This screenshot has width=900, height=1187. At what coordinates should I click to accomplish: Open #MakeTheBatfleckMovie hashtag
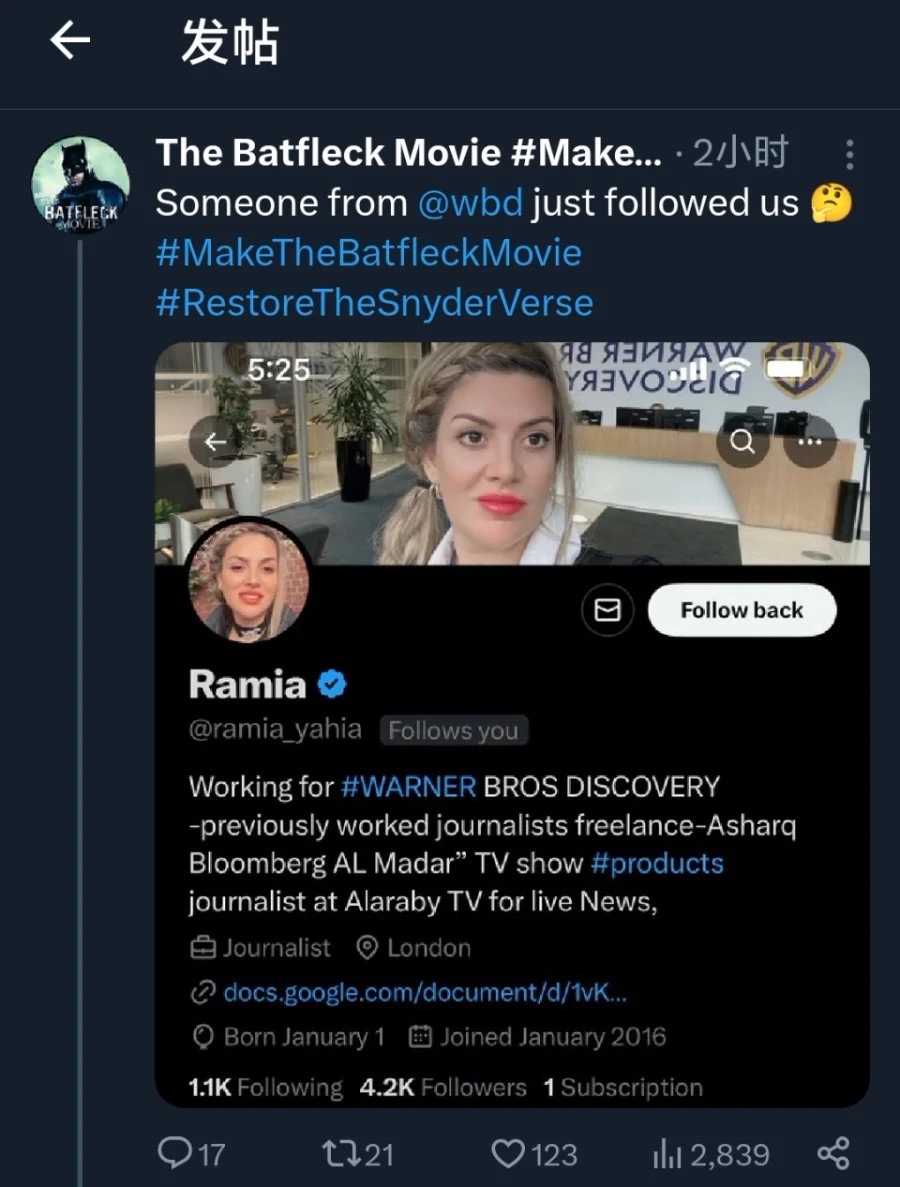click(x=369, y=252)
